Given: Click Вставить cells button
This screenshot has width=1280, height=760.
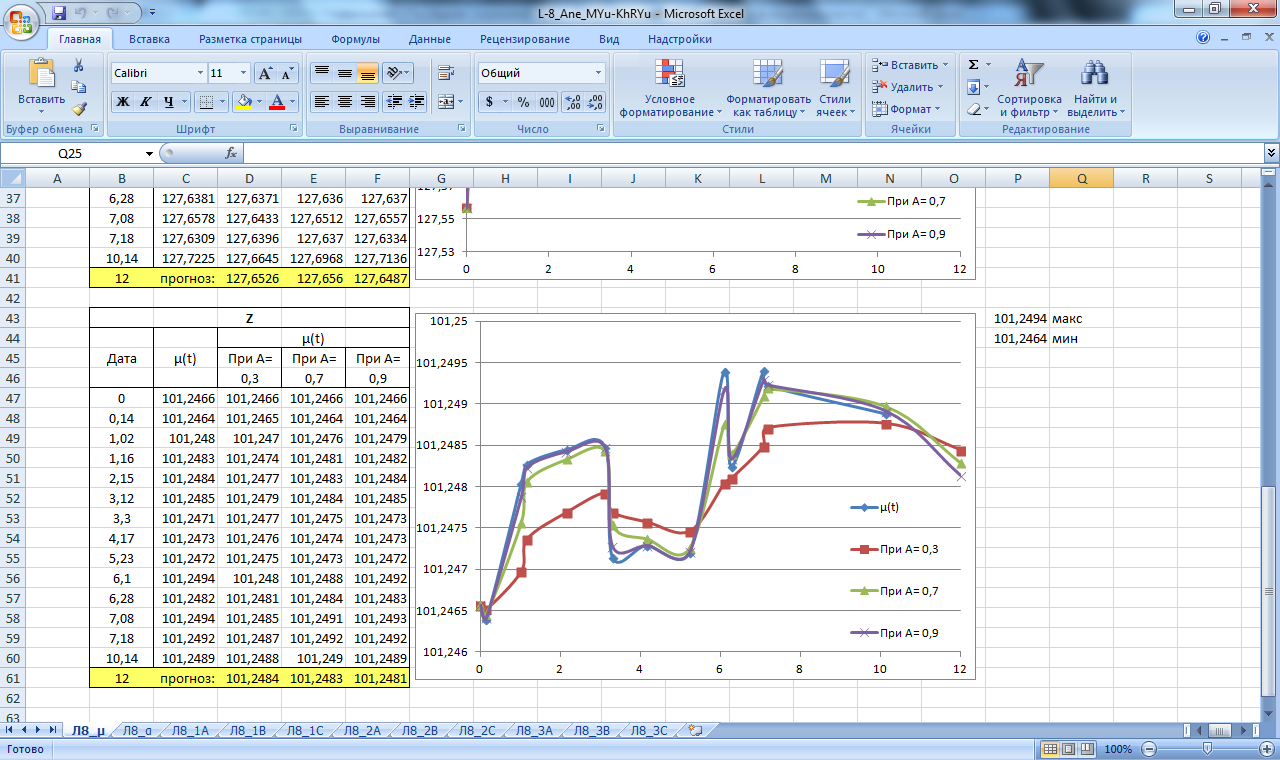Looking at the screenshot, I should (910, 65).
